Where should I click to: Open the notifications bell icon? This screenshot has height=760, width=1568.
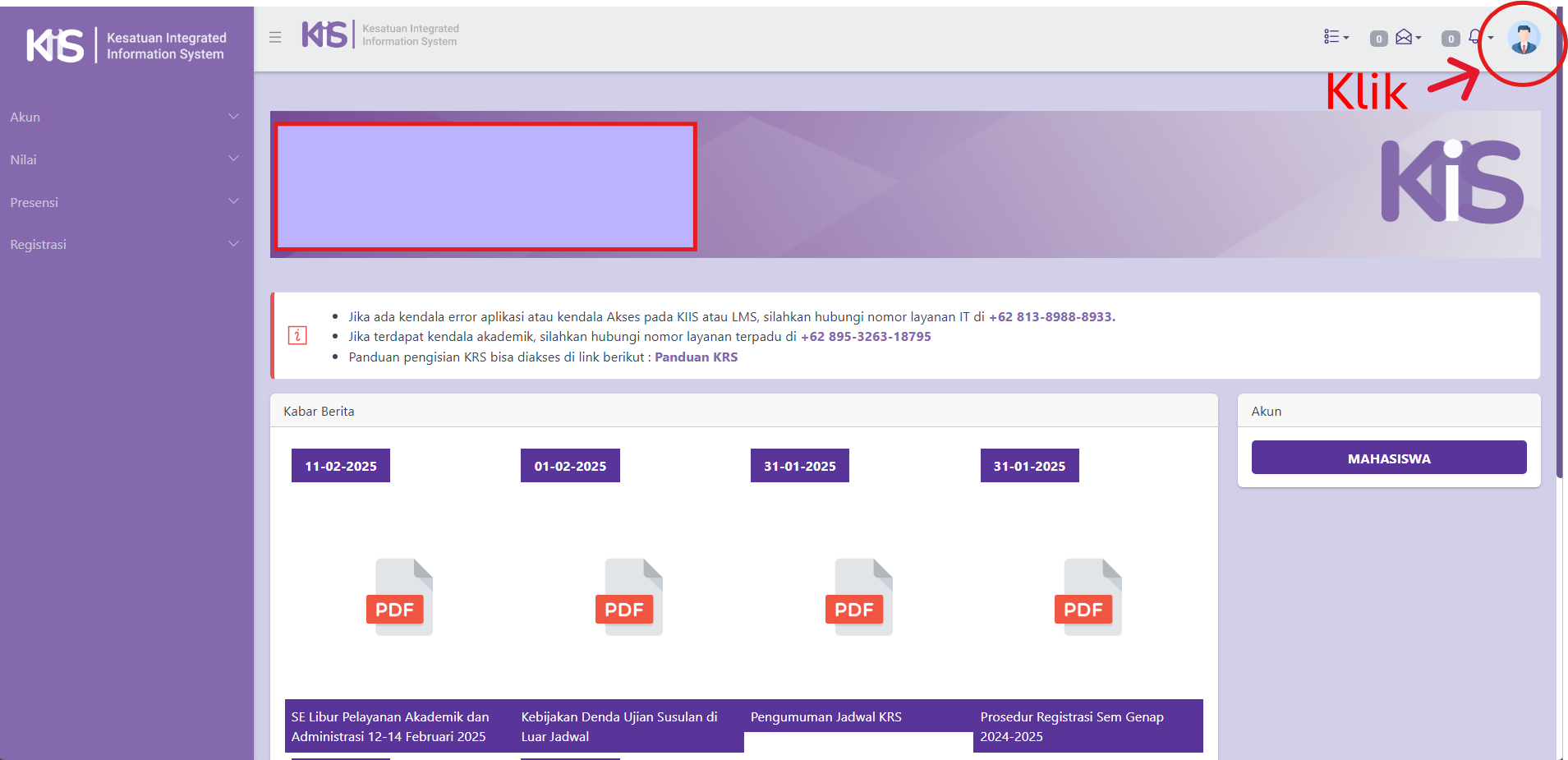pos(1475,37)
